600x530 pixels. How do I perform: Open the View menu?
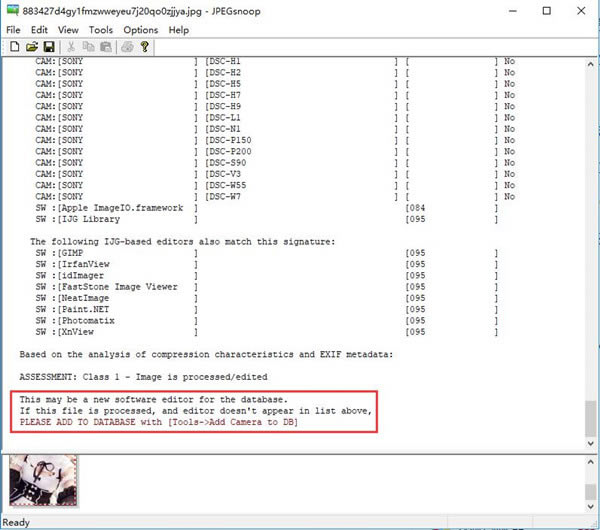(68, 30)
